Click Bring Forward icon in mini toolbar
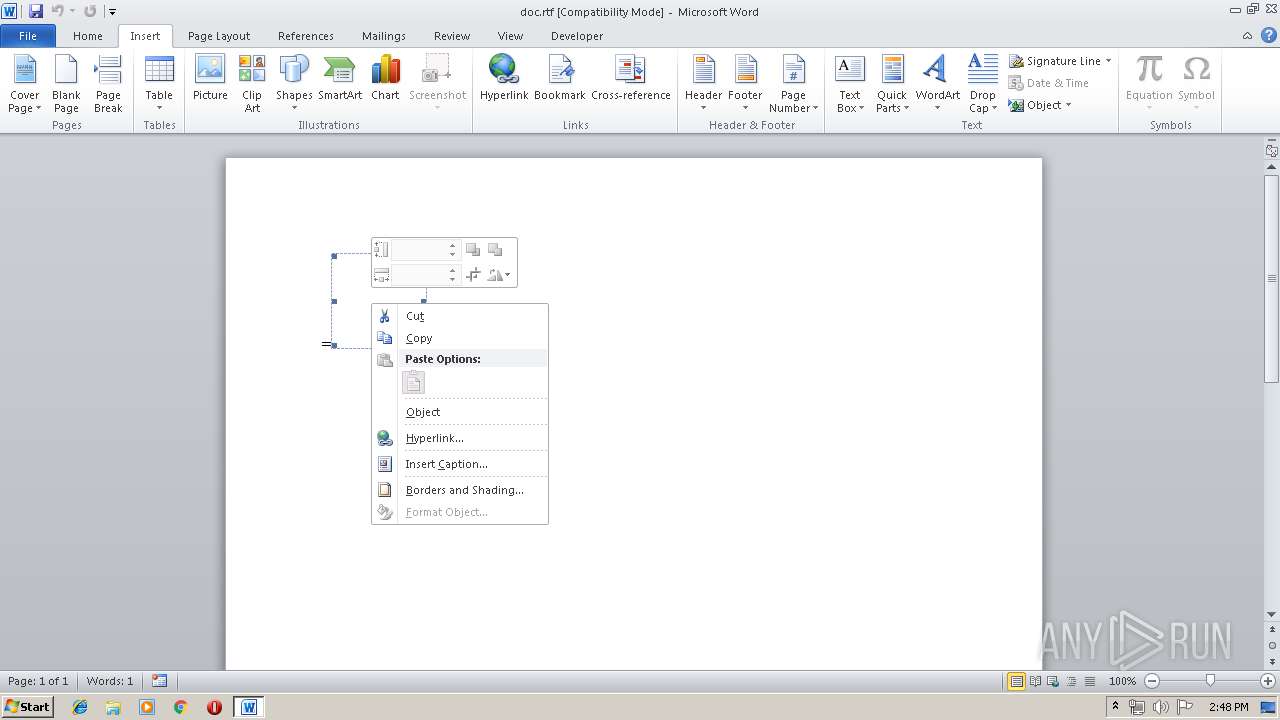 (473, 249)
